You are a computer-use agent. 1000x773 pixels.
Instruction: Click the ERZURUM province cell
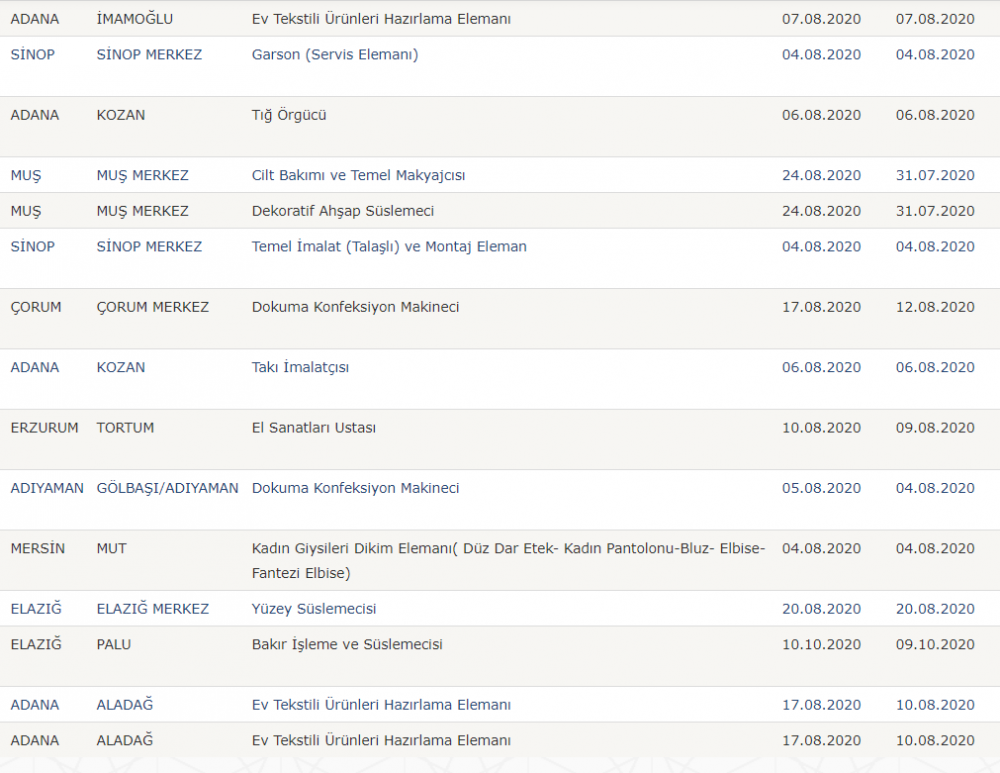click(44, 428)
